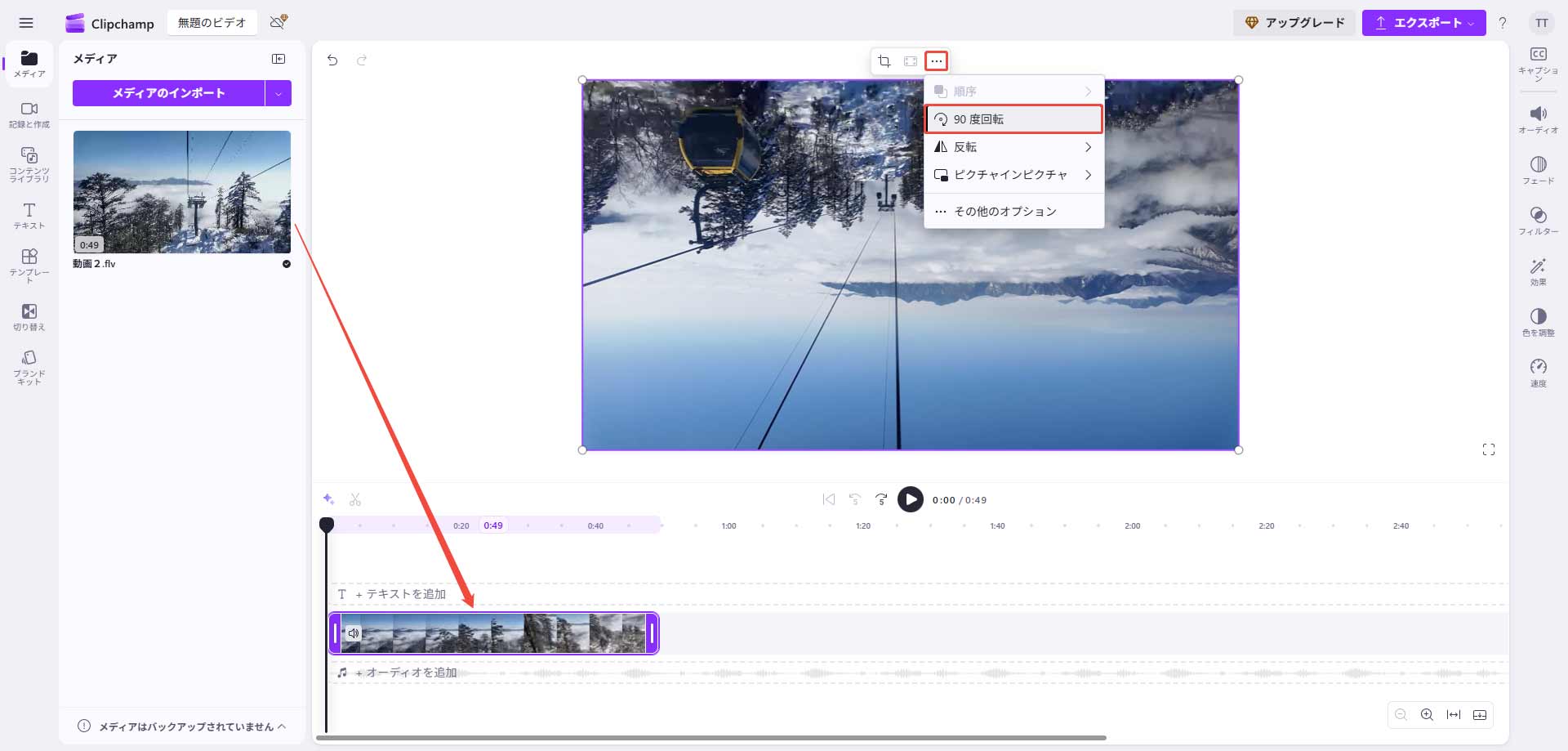Screen dimensions: 1568x751
Task: Open the メディアのインポート dropdown arrow
Action: (x=278, y=92)
